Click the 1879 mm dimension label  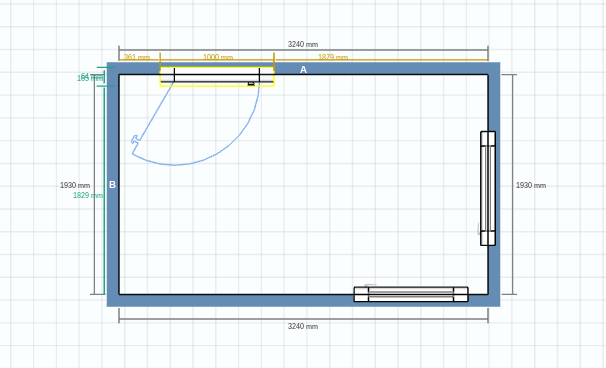[x=333, y=57]
